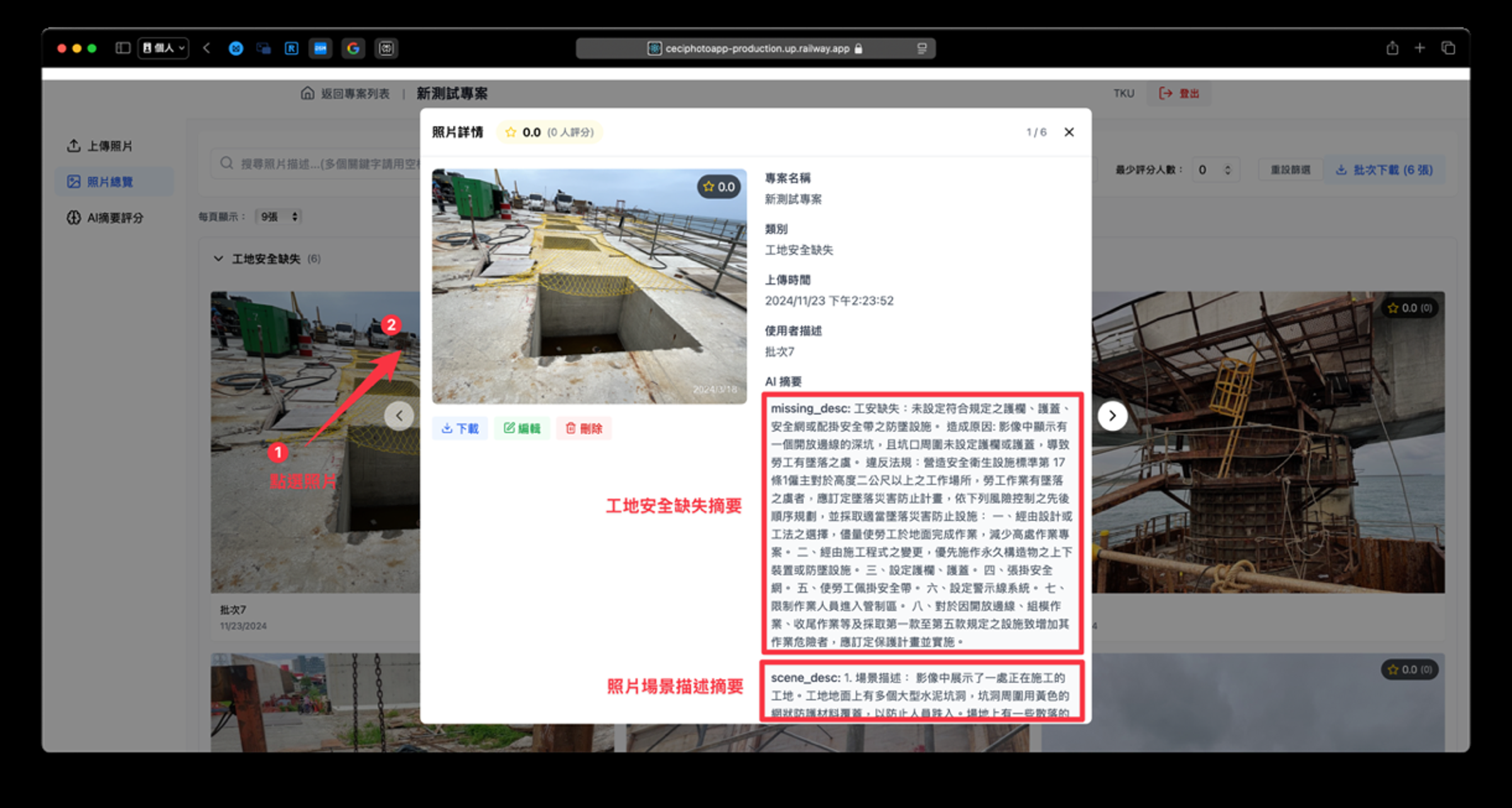Screen dimensions: 1512x808
Task: Select the missing_desc AI summary text
Action: (922, 525)
